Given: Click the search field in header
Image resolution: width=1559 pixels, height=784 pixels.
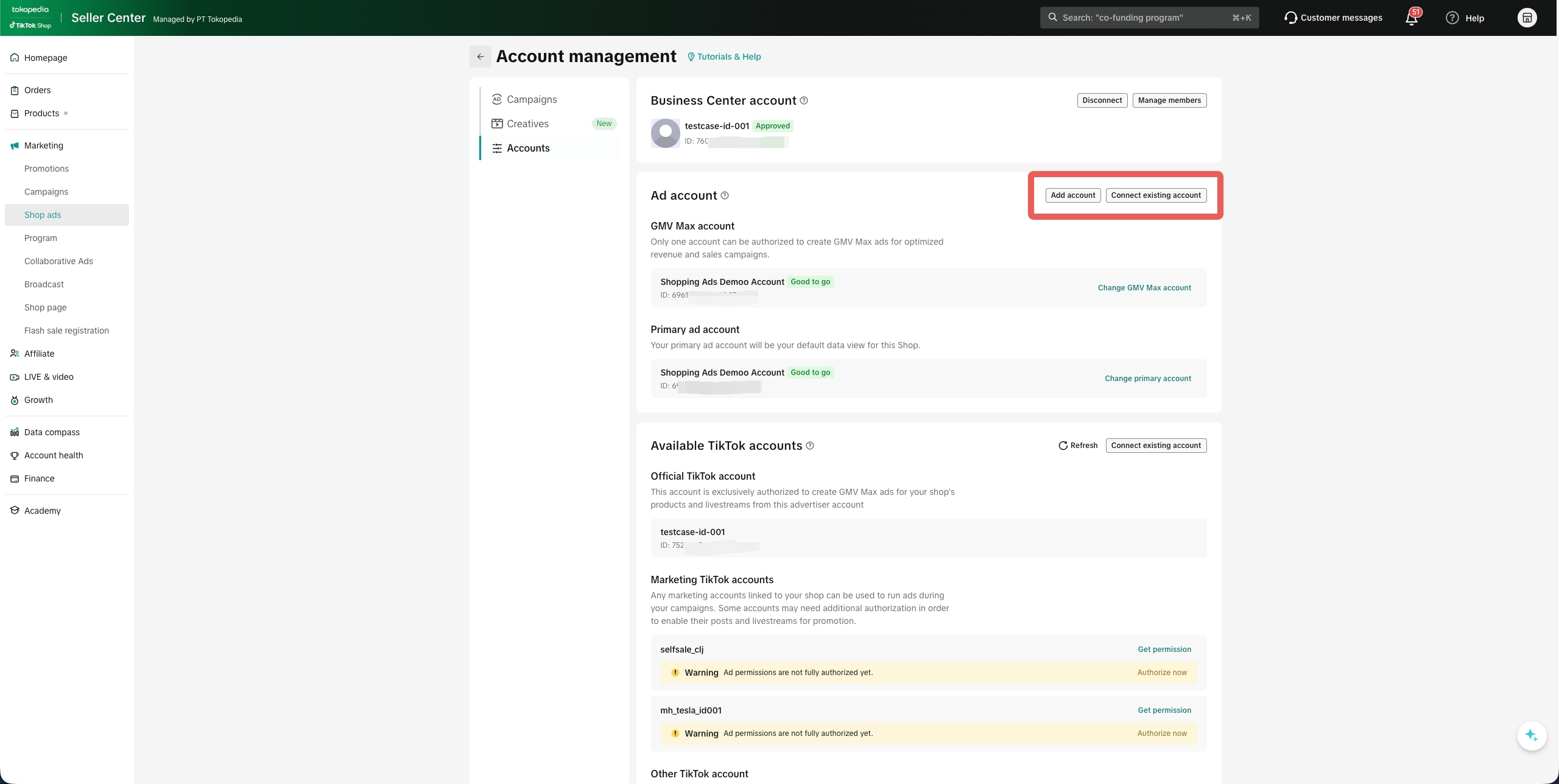Looking at the screenshot, I should coord(1149,18).
